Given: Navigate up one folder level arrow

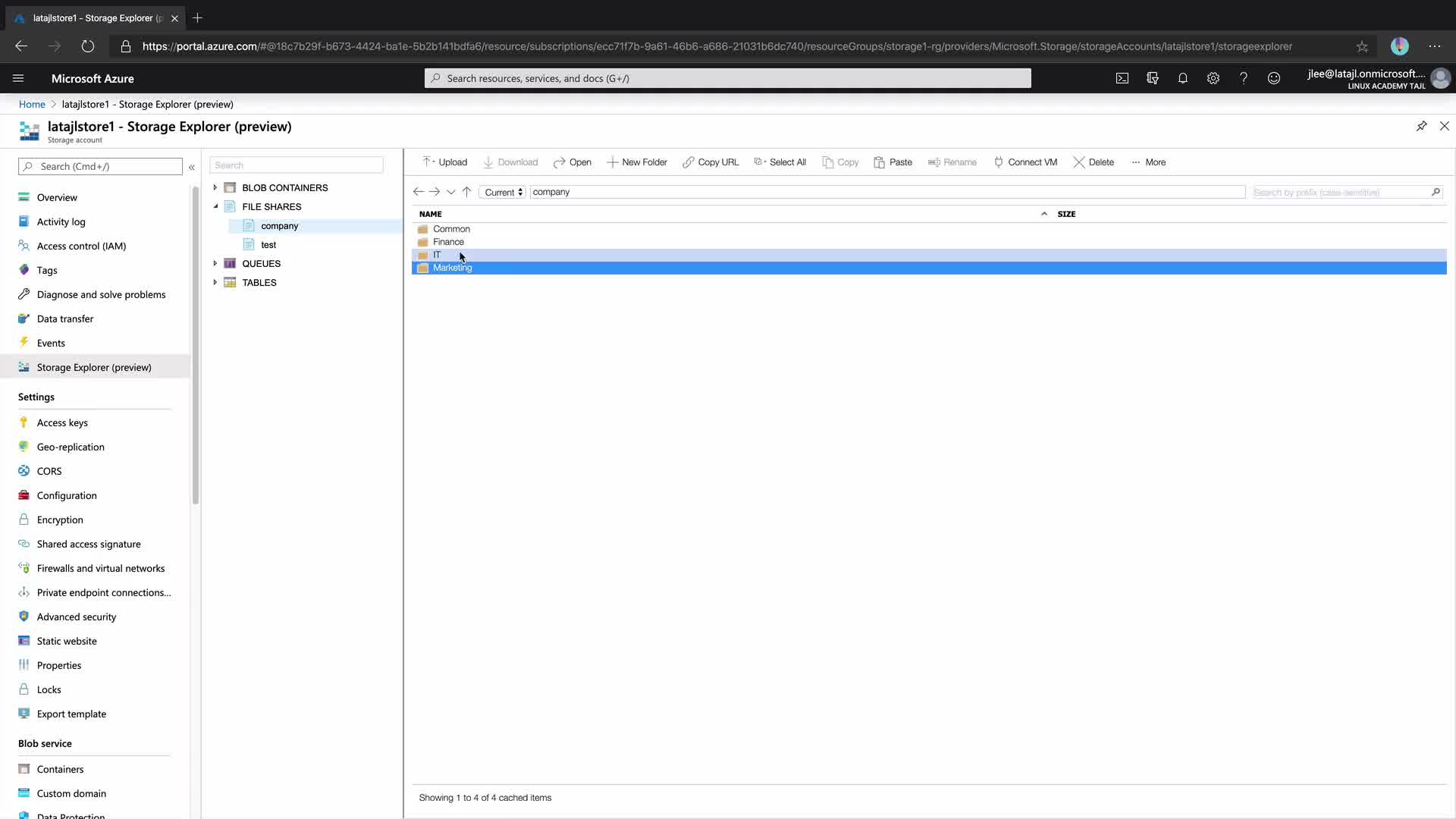Looking at the screenshot, I should tap(466, 192).
